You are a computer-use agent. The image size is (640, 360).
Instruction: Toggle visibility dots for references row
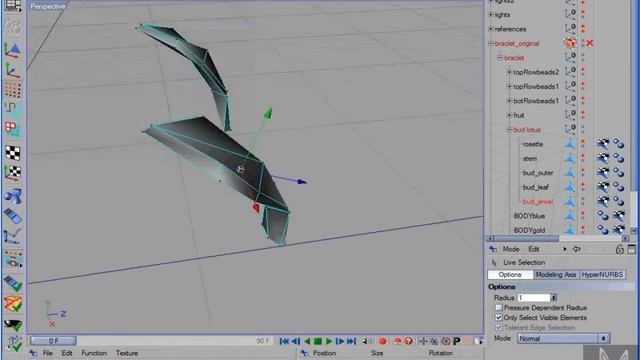(583, 29)
